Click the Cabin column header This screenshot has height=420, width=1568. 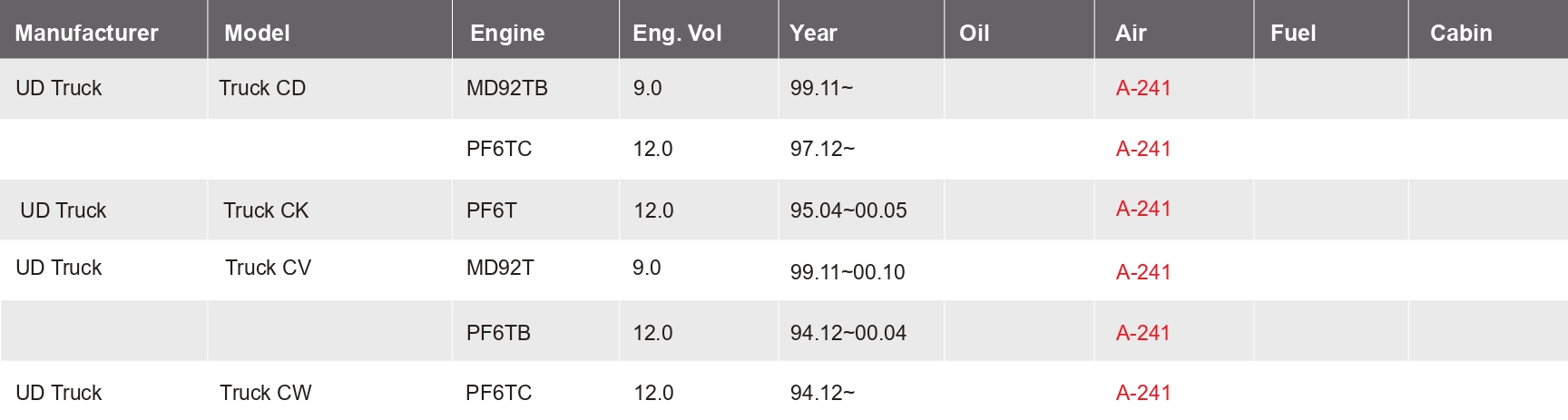click(x=1461, y=34)
